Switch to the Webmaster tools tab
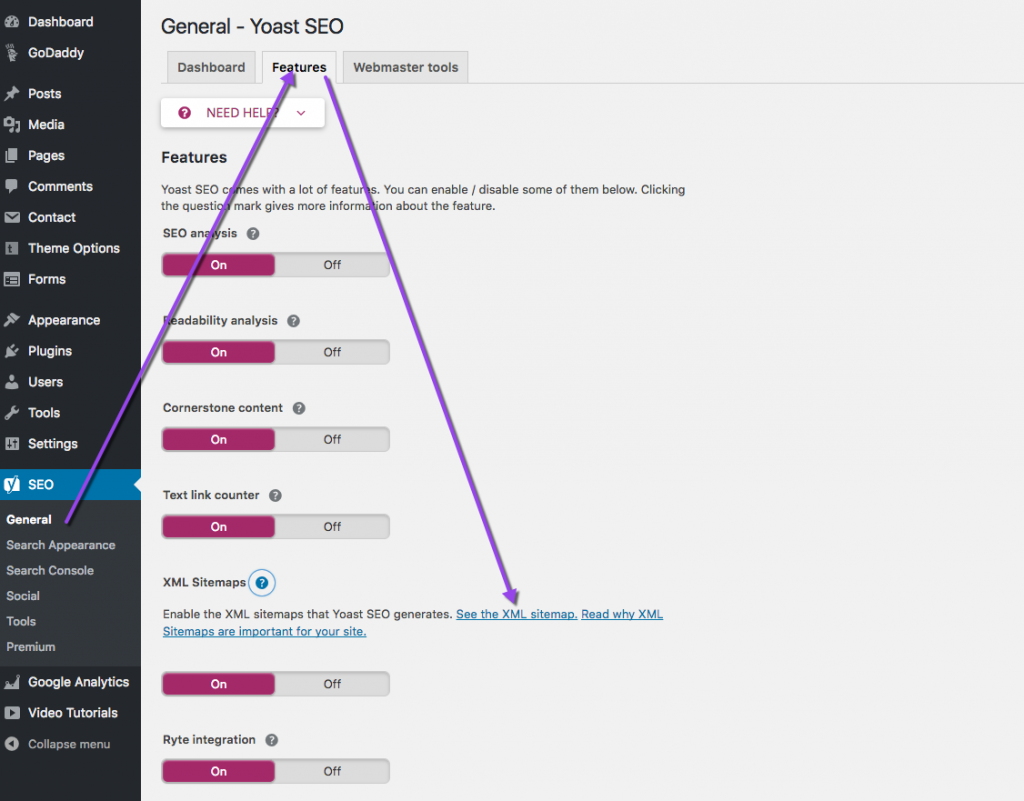The width and height of the screenshot is (1024, 801). pos(405,67)
